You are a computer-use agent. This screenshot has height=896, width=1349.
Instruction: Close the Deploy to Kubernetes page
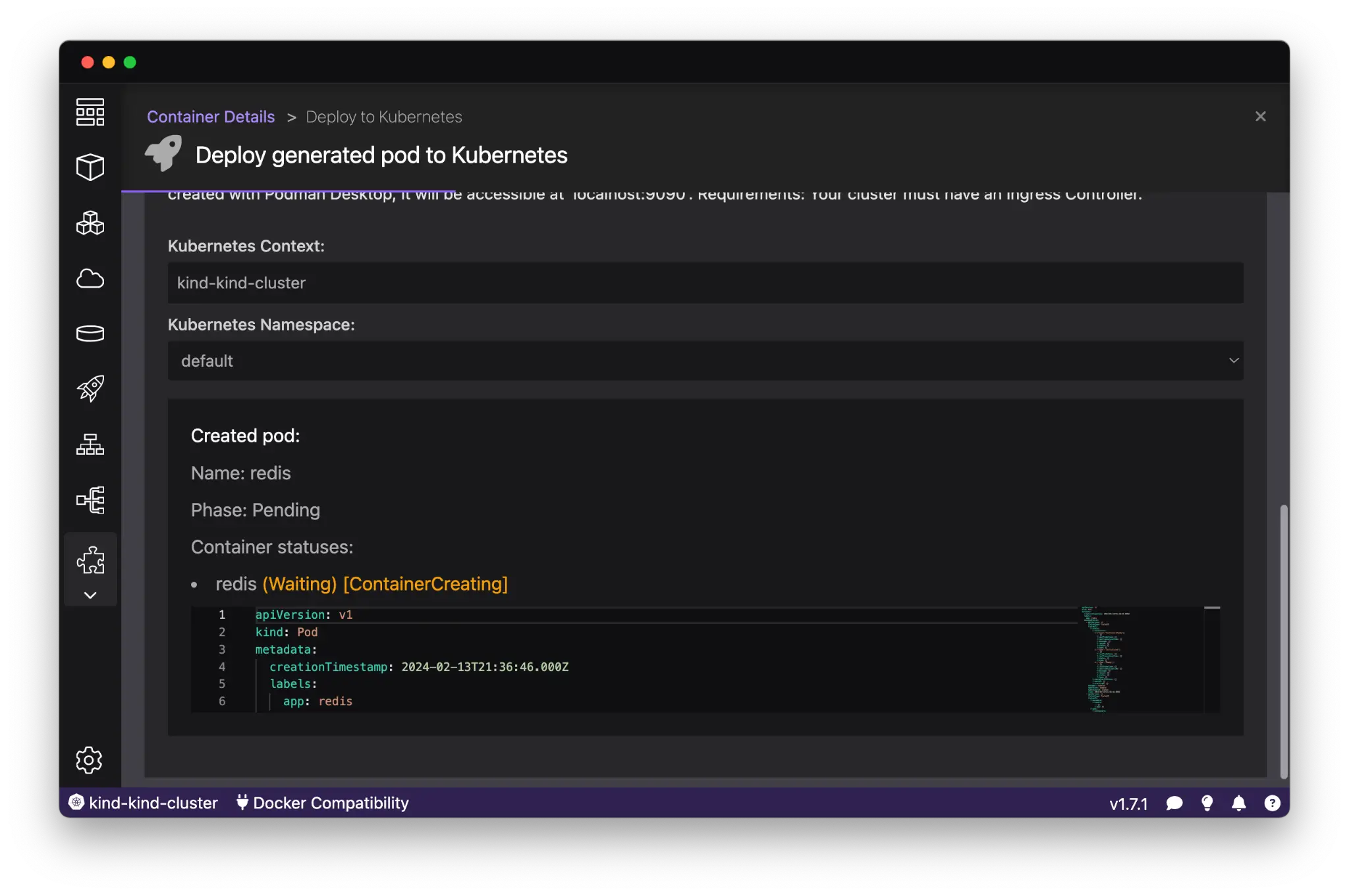pos(1261,117)
